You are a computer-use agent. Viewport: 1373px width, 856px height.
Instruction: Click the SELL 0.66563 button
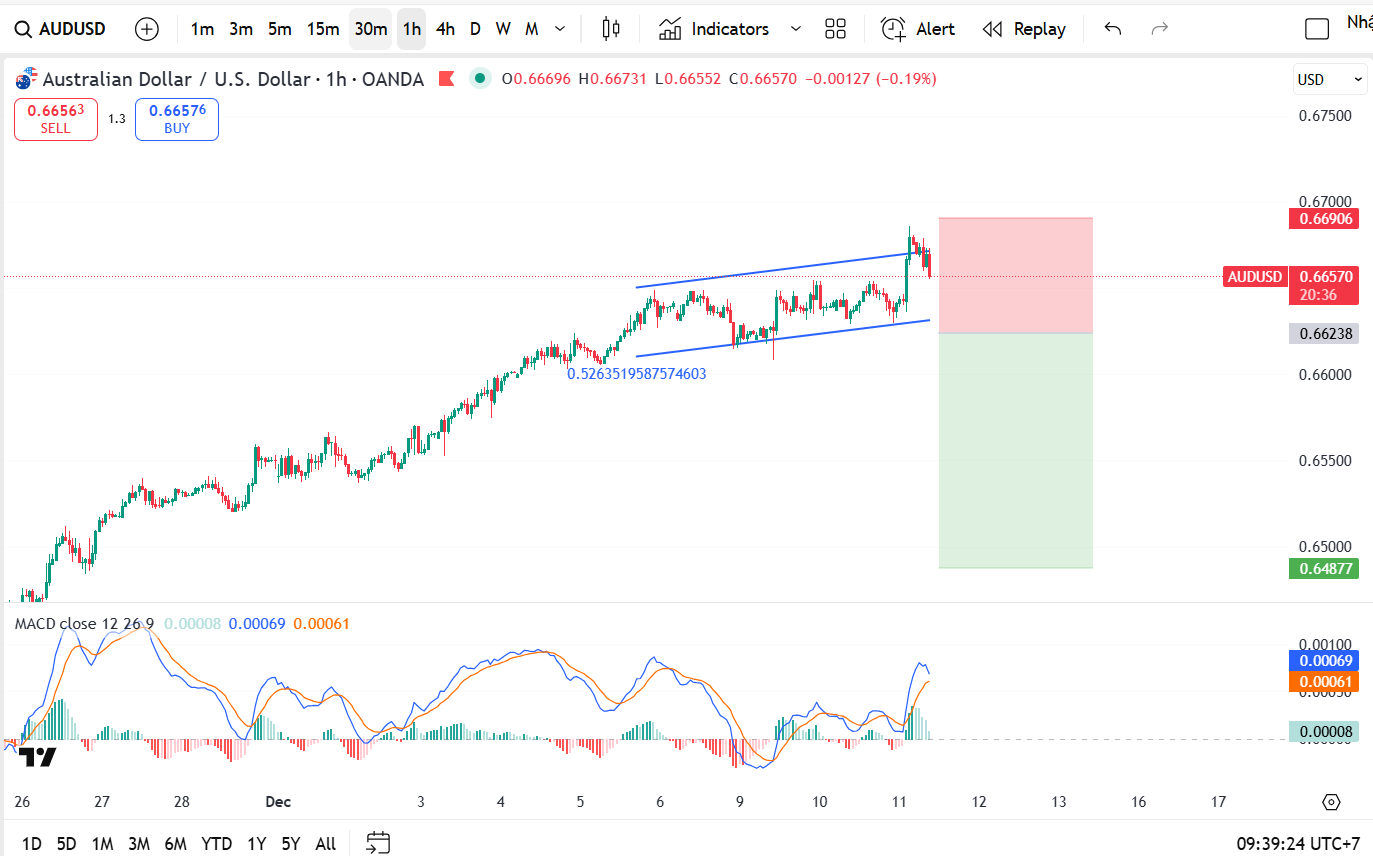pyautogui.click(x=56, y=119)
